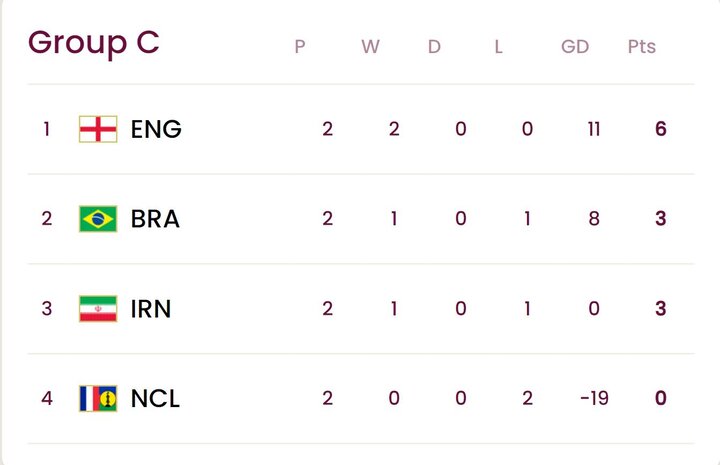
Task: Click England's goal difference of 11
Action: (594, 129)
